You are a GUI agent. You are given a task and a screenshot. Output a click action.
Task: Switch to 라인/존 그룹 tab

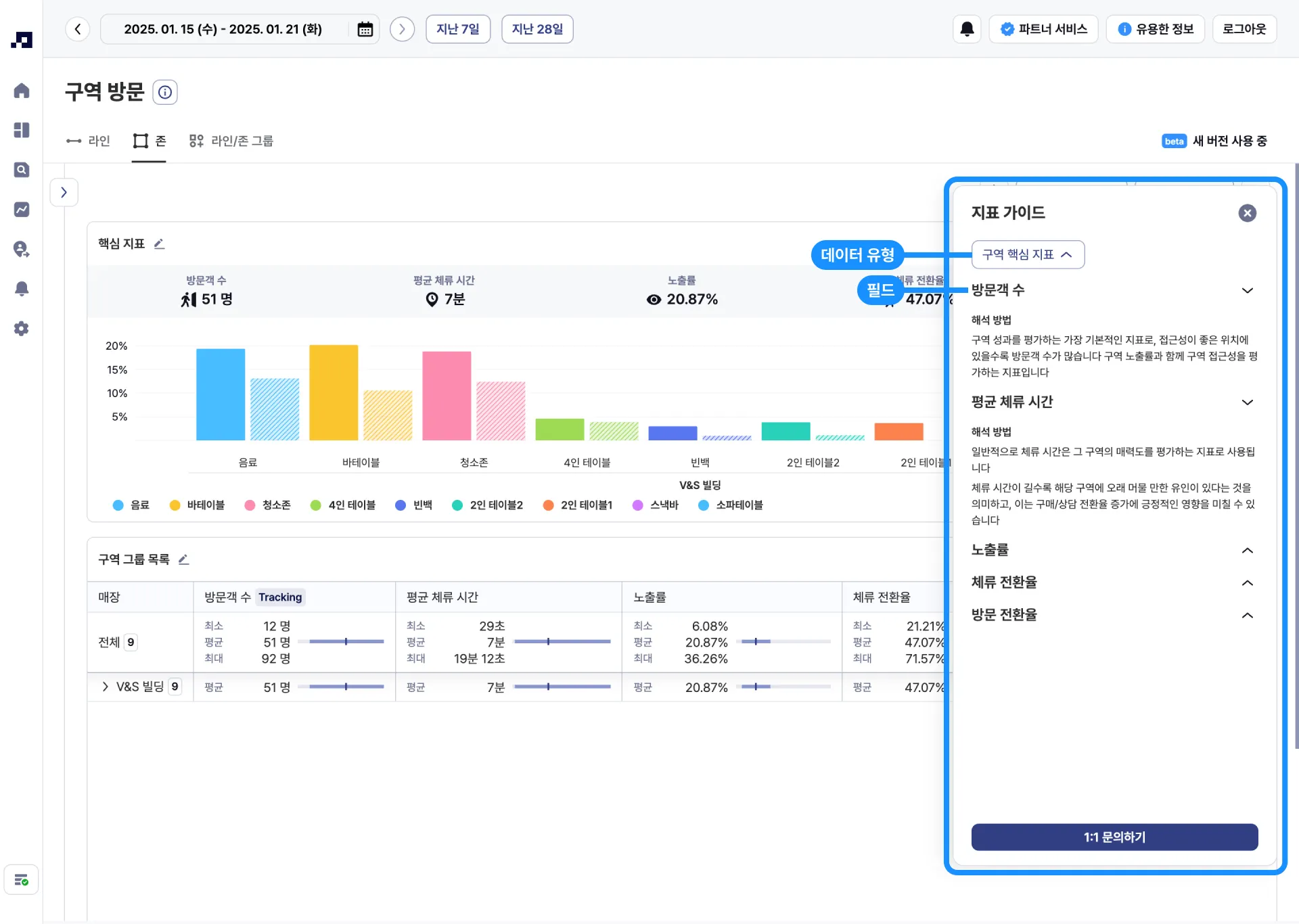(x=231, y=141)
